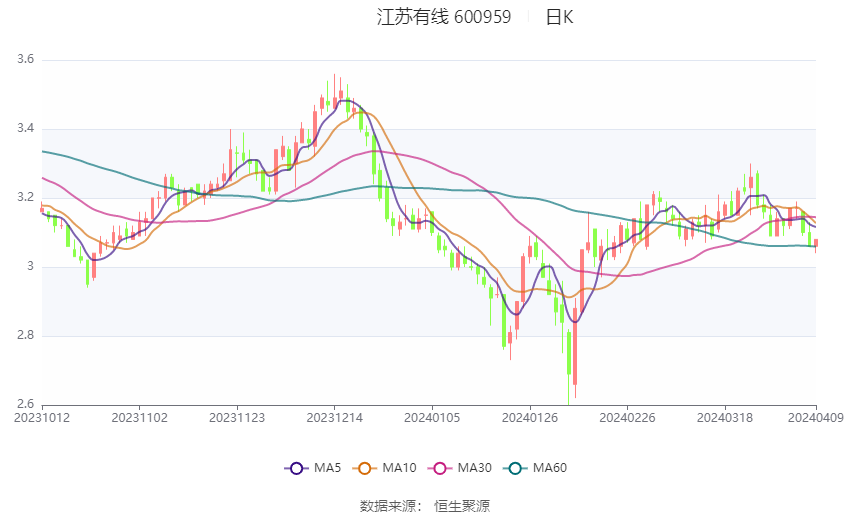
Task: Click the 20240105 x-axis date label
Action: click(x=432, y=418)
